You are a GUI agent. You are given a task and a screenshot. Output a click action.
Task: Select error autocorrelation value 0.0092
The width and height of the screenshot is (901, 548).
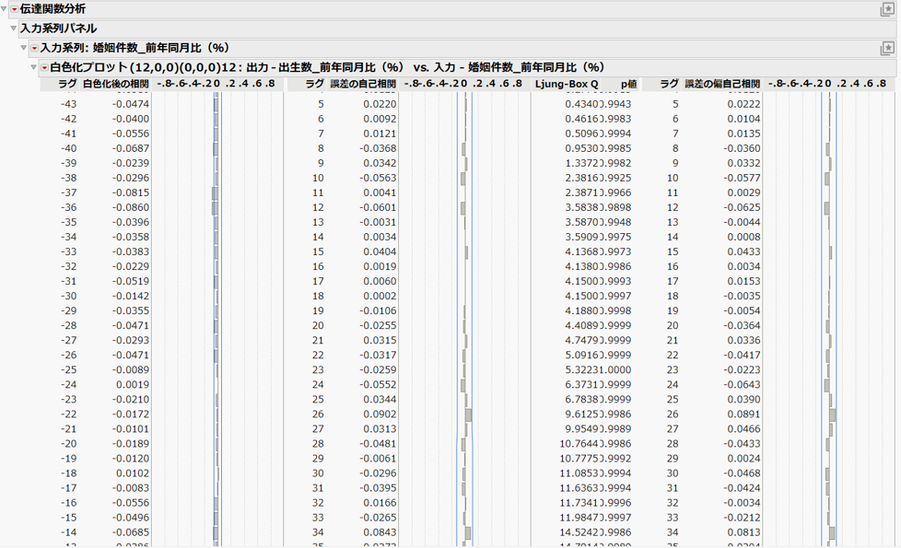380,119
